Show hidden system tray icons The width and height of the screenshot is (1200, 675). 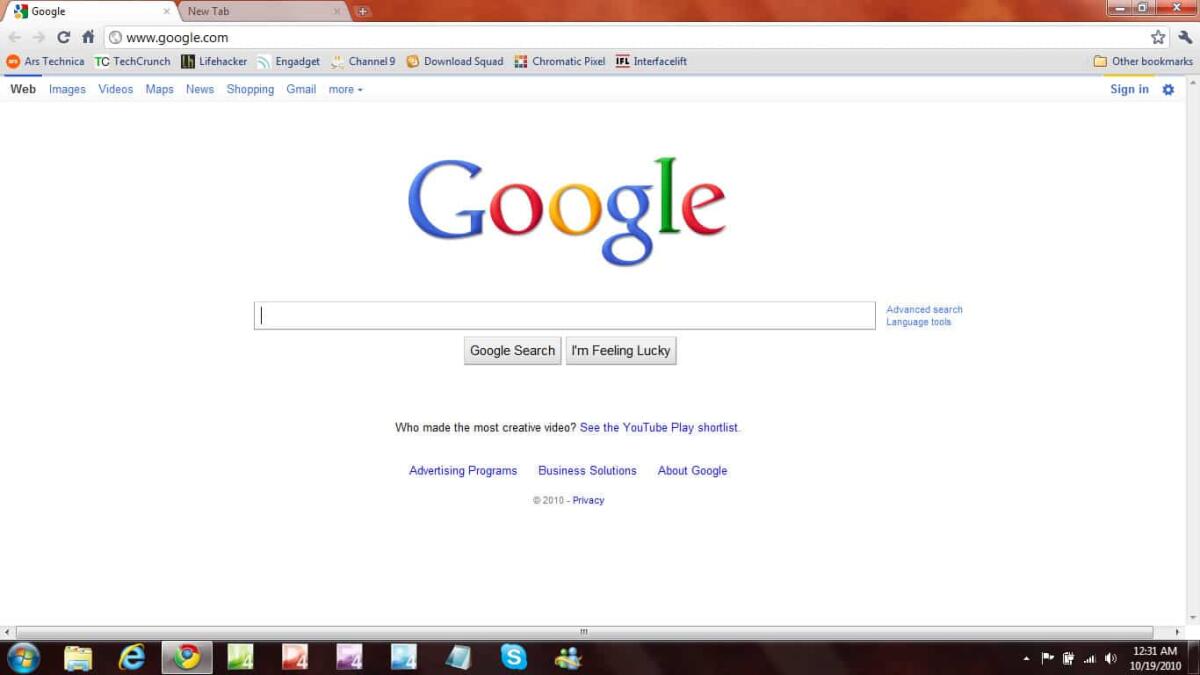(1026, 658)
